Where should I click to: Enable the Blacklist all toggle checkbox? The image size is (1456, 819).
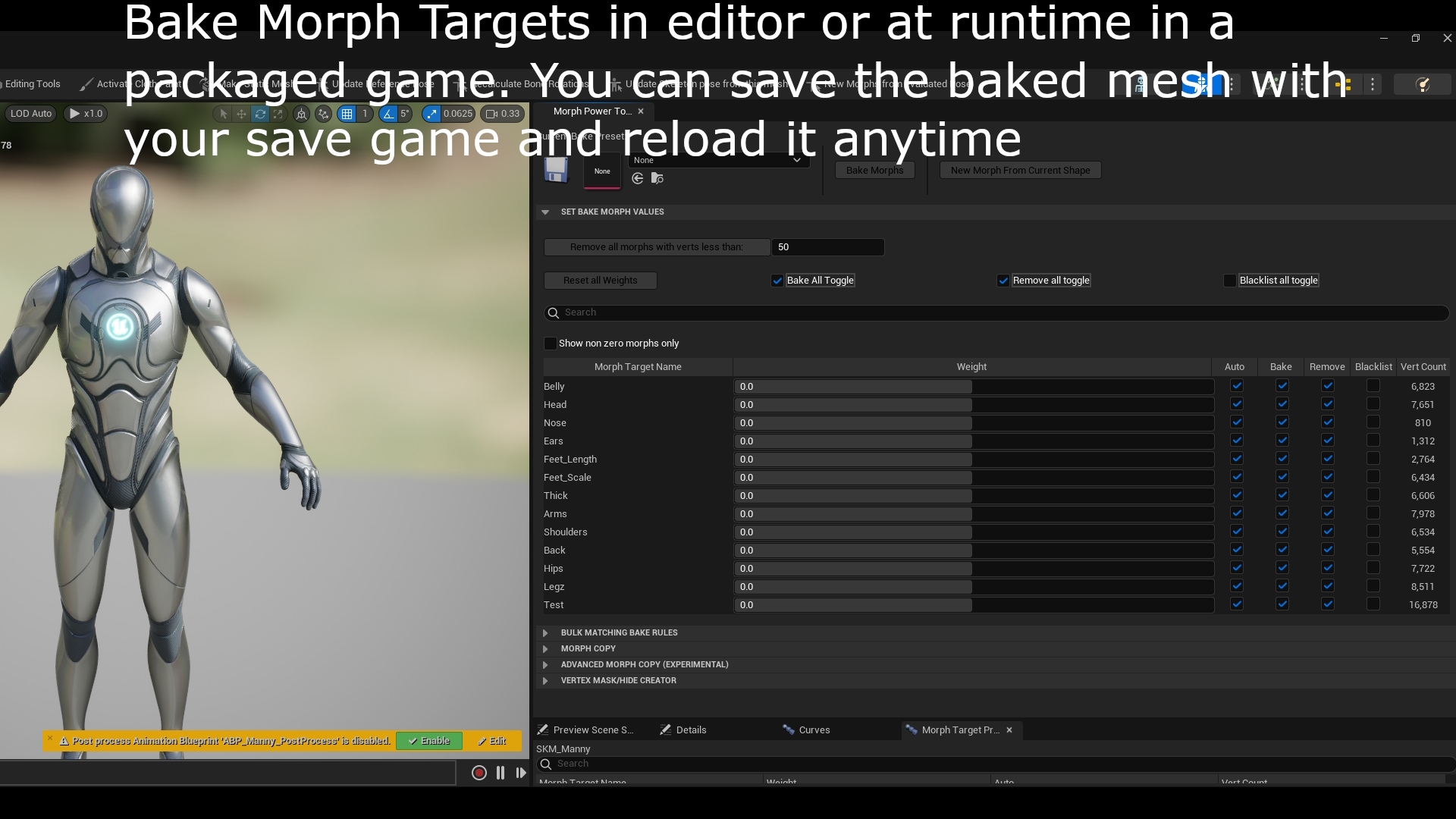(1230, 281)
